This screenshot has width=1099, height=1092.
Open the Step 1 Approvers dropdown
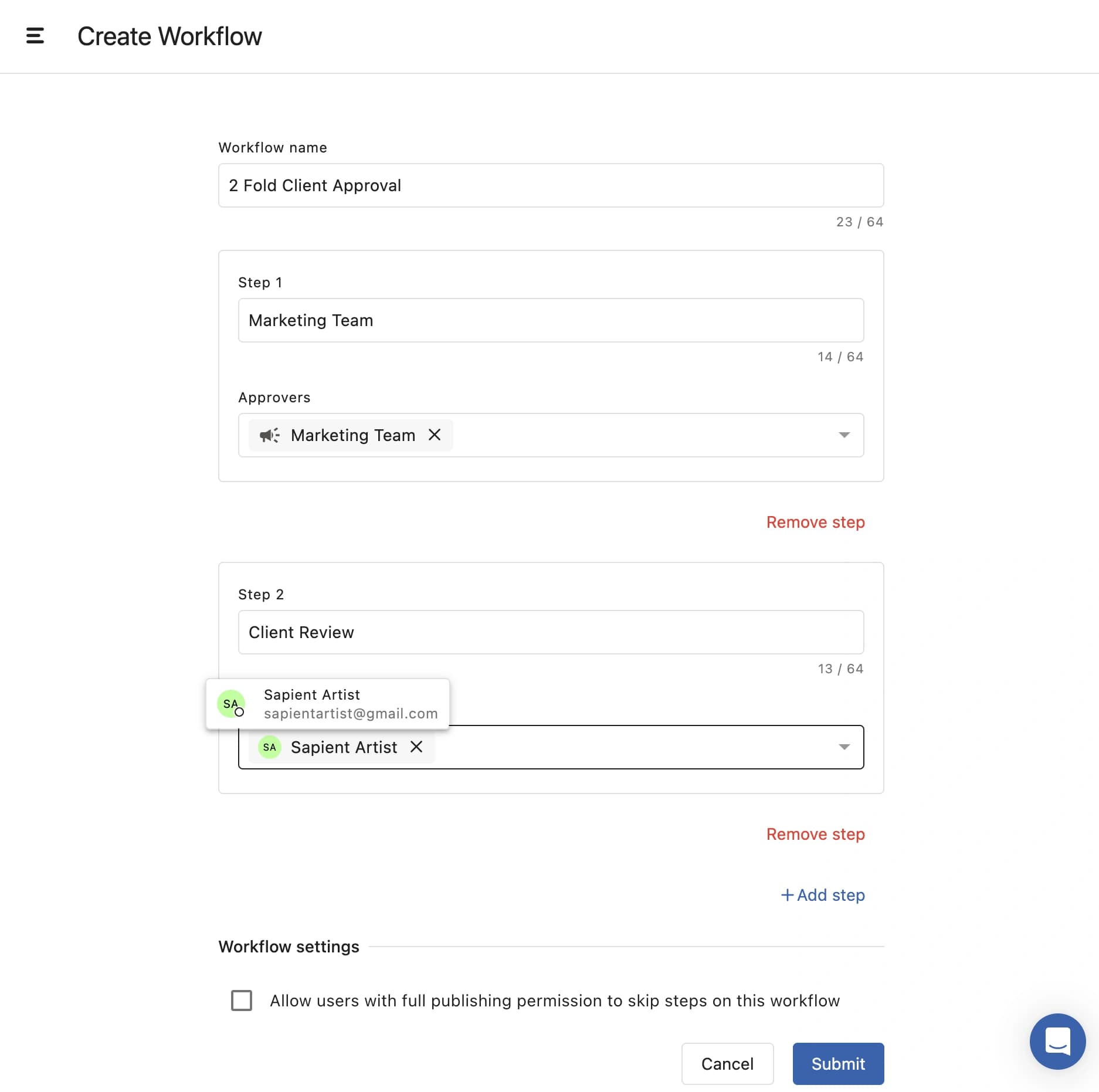844,435
